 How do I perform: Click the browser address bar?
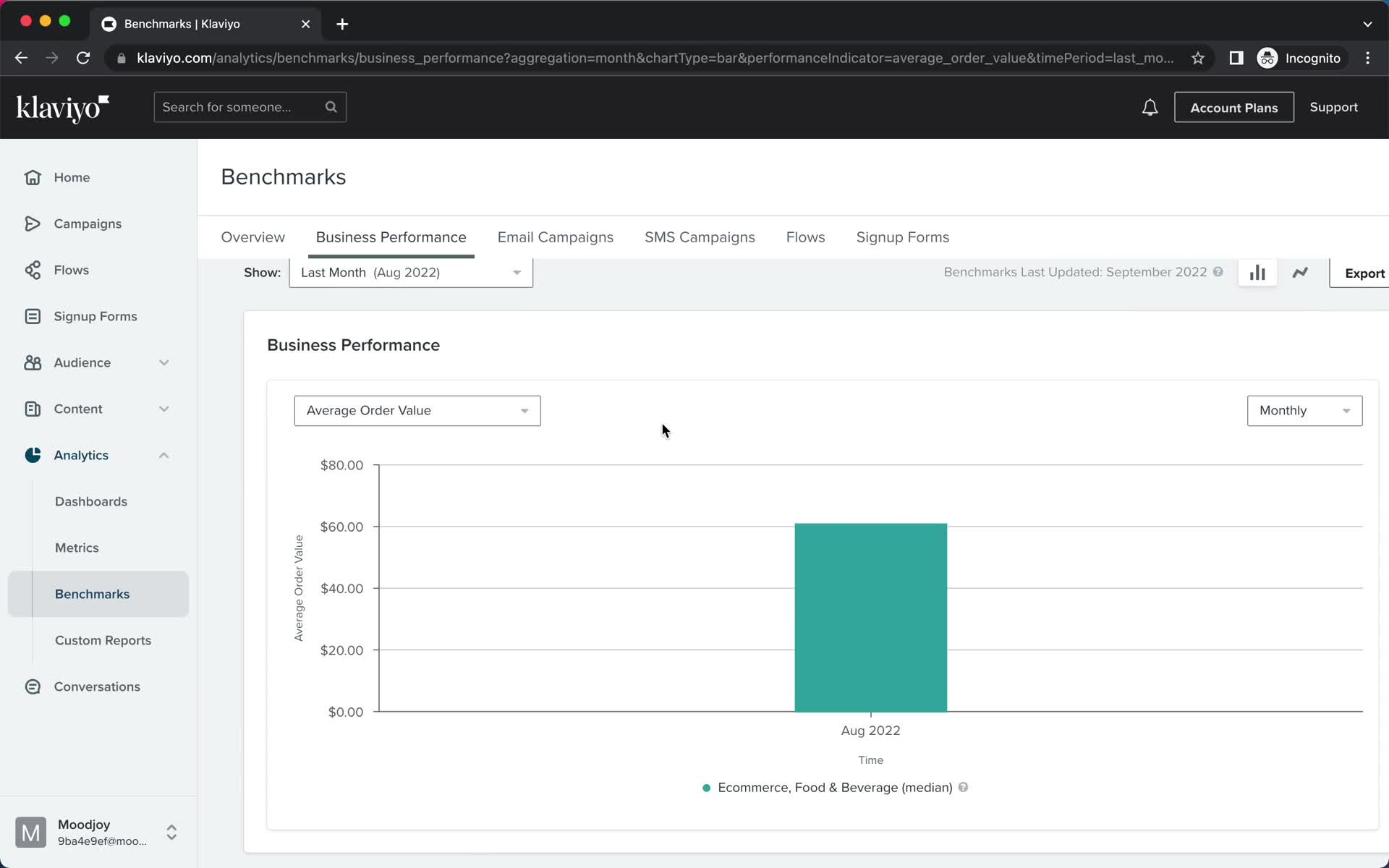[x=655, y=58]
